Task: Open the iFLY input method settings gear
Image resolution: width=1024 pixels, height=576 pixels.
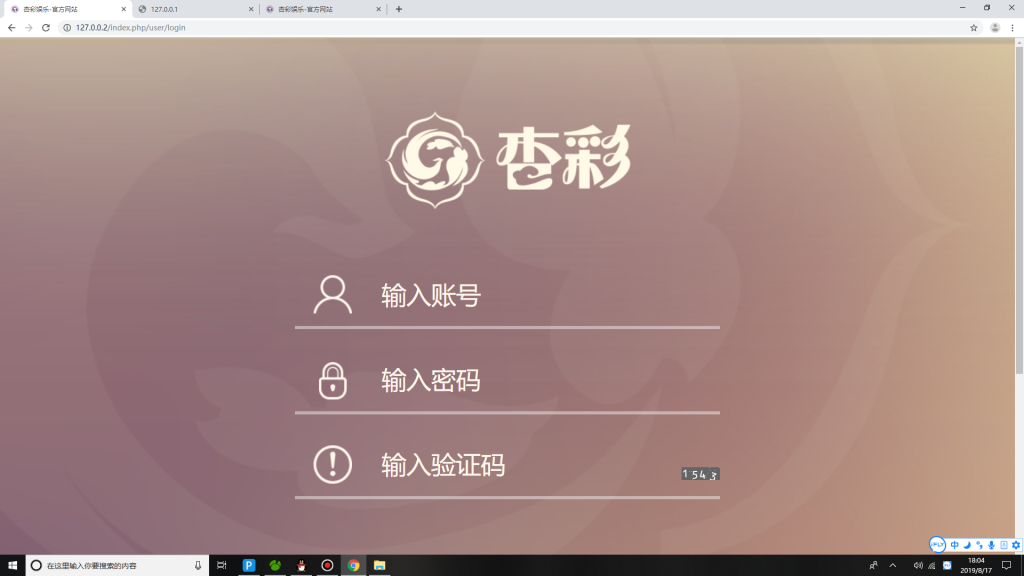Action: tap(1016, 545)
